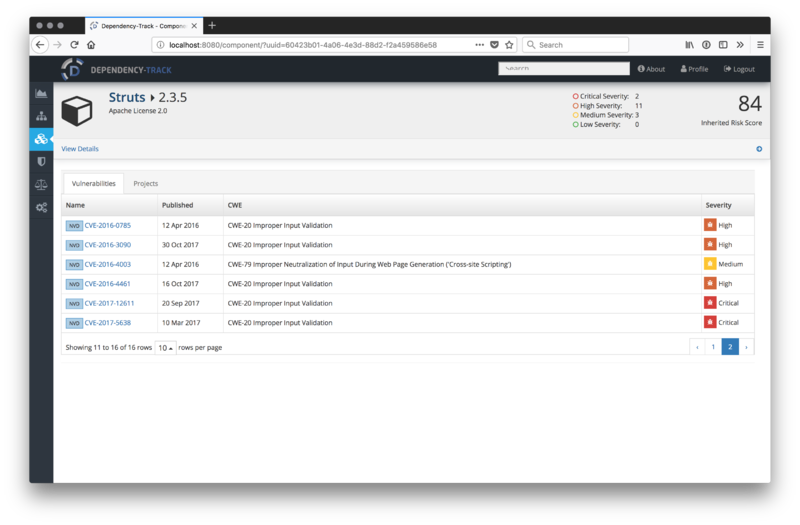
Task: Open the vulnerabilities shield icon in sidebar
Action: (41, 162)
